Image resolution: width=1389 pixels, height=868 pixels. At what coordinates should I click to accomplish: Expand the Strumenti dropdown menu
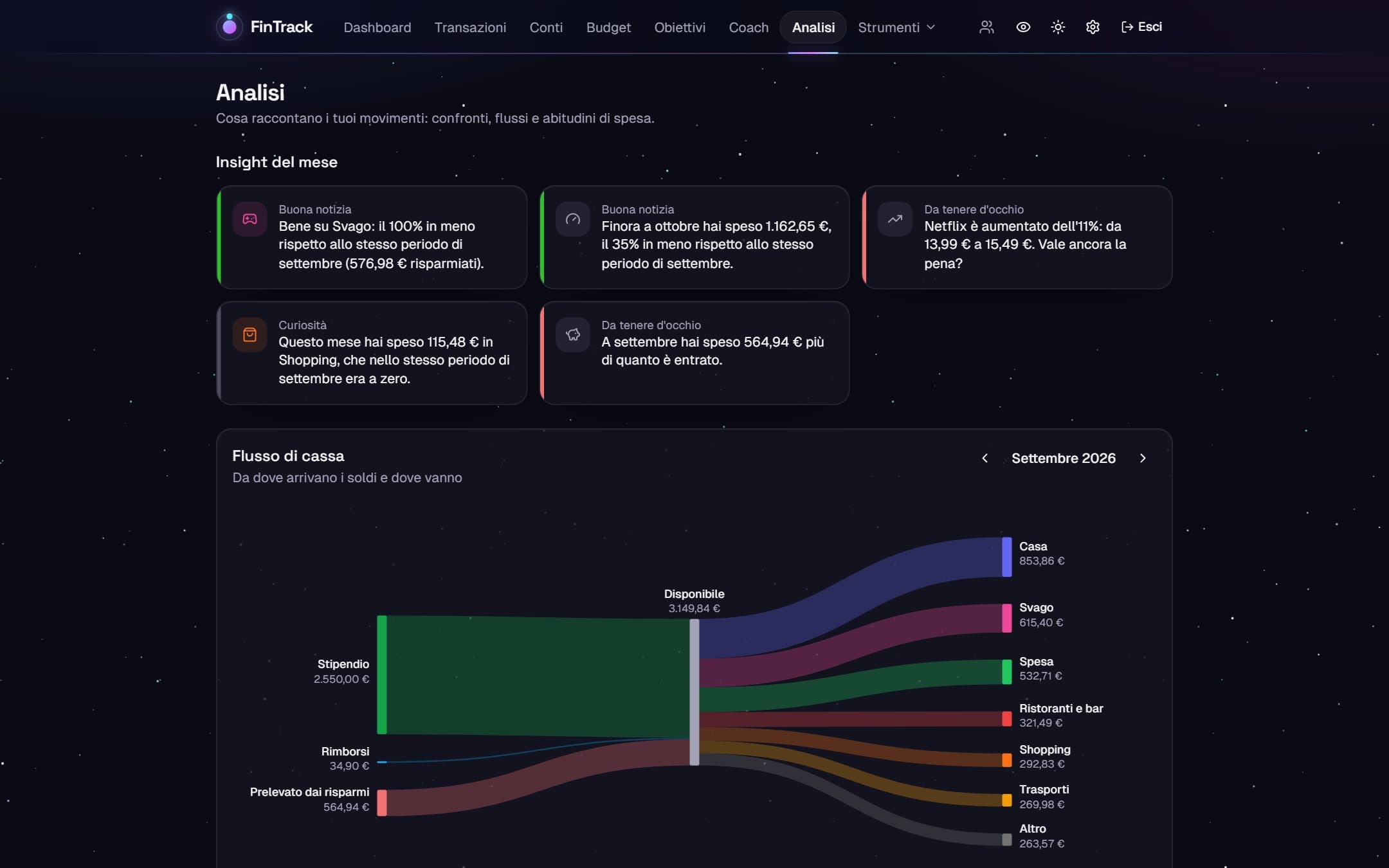coord(896,27)
